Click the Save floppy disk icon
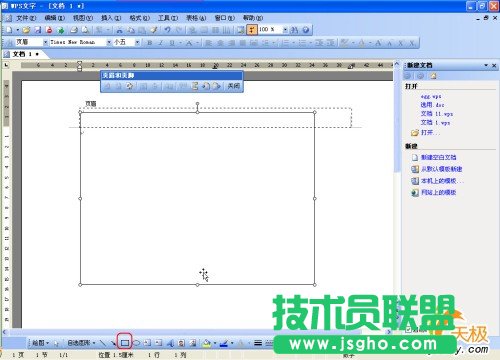The height and width of the screenshot is (360, 500). tap(38, 30)
